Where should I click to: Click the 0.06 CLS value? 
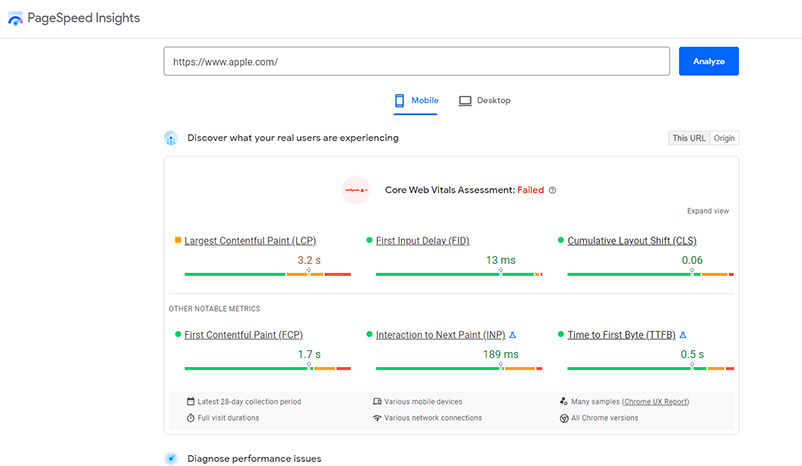(x=692, y=260)
